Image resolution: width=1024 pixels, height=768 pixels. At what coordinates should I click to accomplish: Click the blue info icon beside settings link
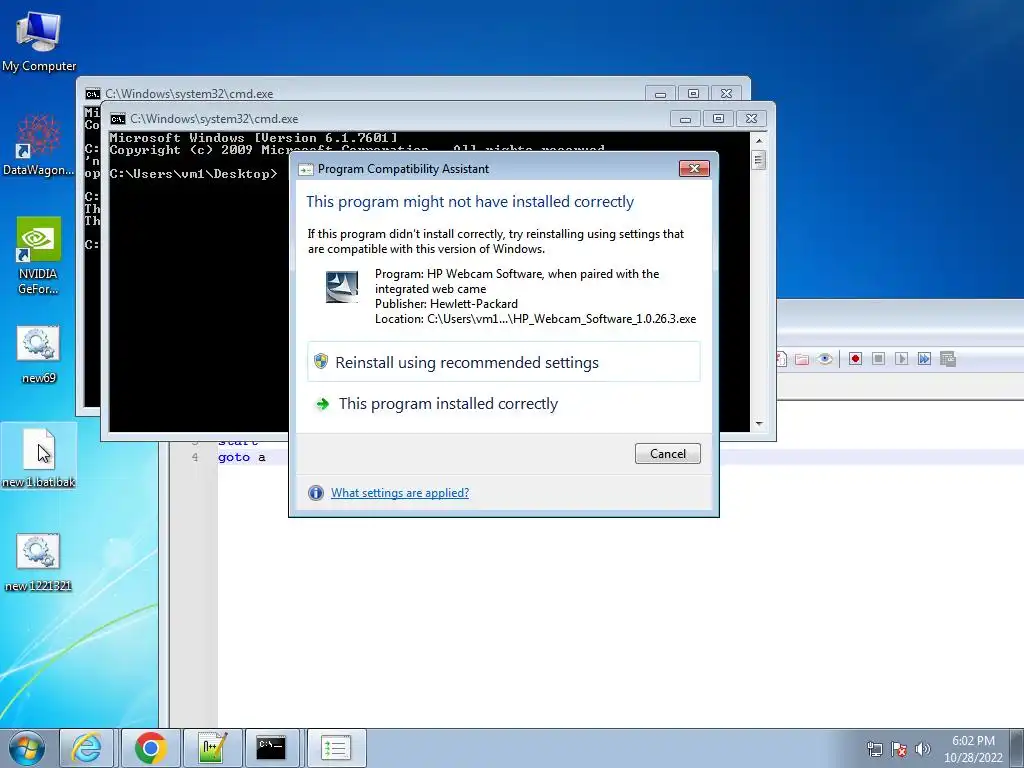(x=316, y=493)
